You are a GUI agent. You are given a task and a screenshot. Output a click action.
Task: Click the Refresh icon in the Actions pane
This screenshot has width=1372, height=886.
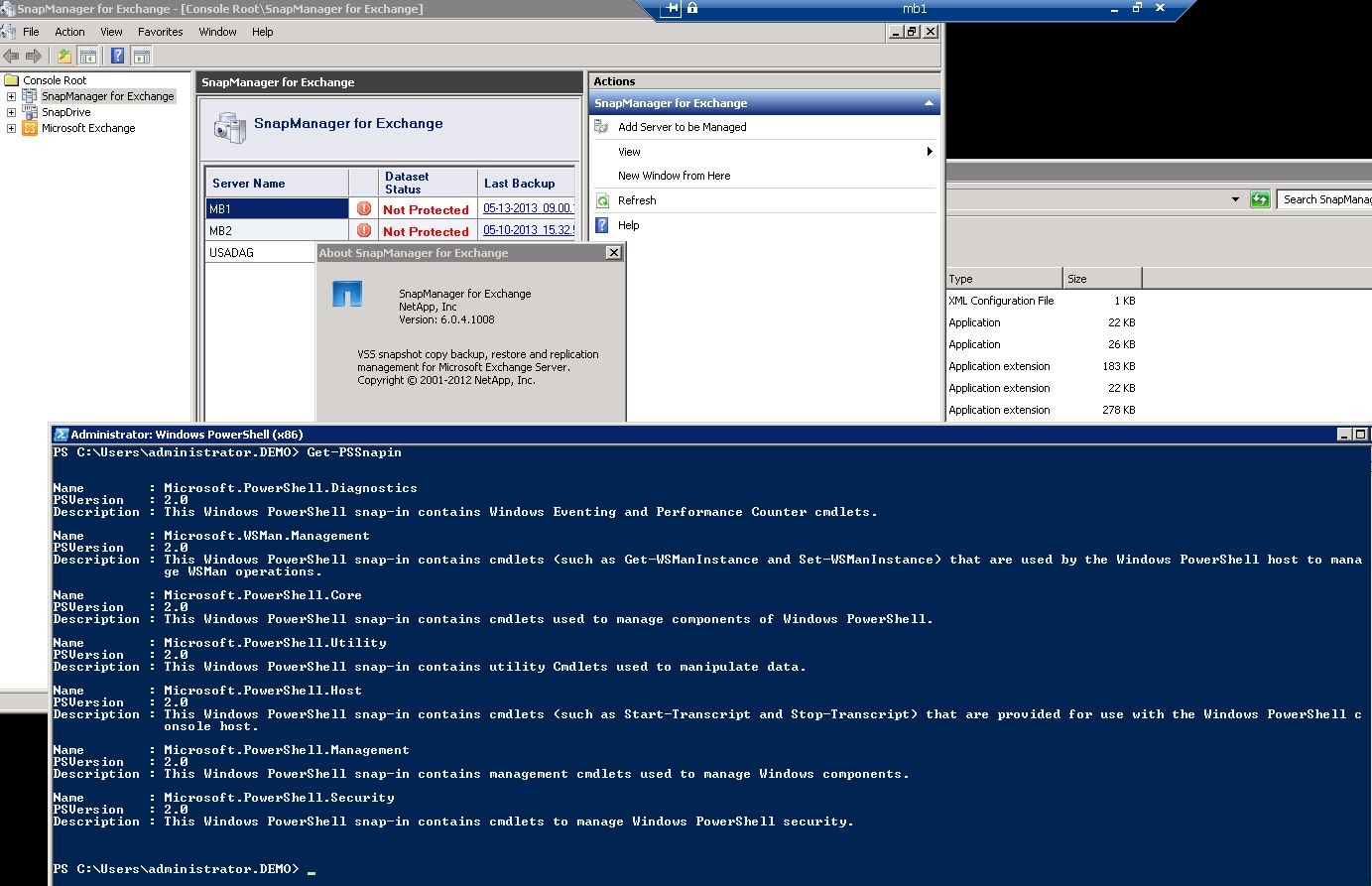click(x=601, y=200)
